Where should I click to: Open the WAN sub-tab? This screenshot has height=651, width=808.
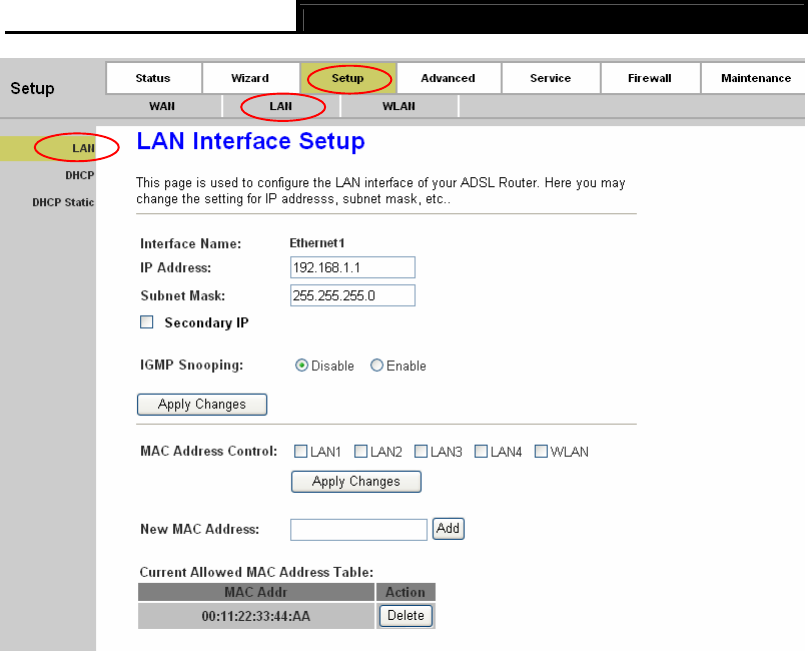click(x=162, y=106)
